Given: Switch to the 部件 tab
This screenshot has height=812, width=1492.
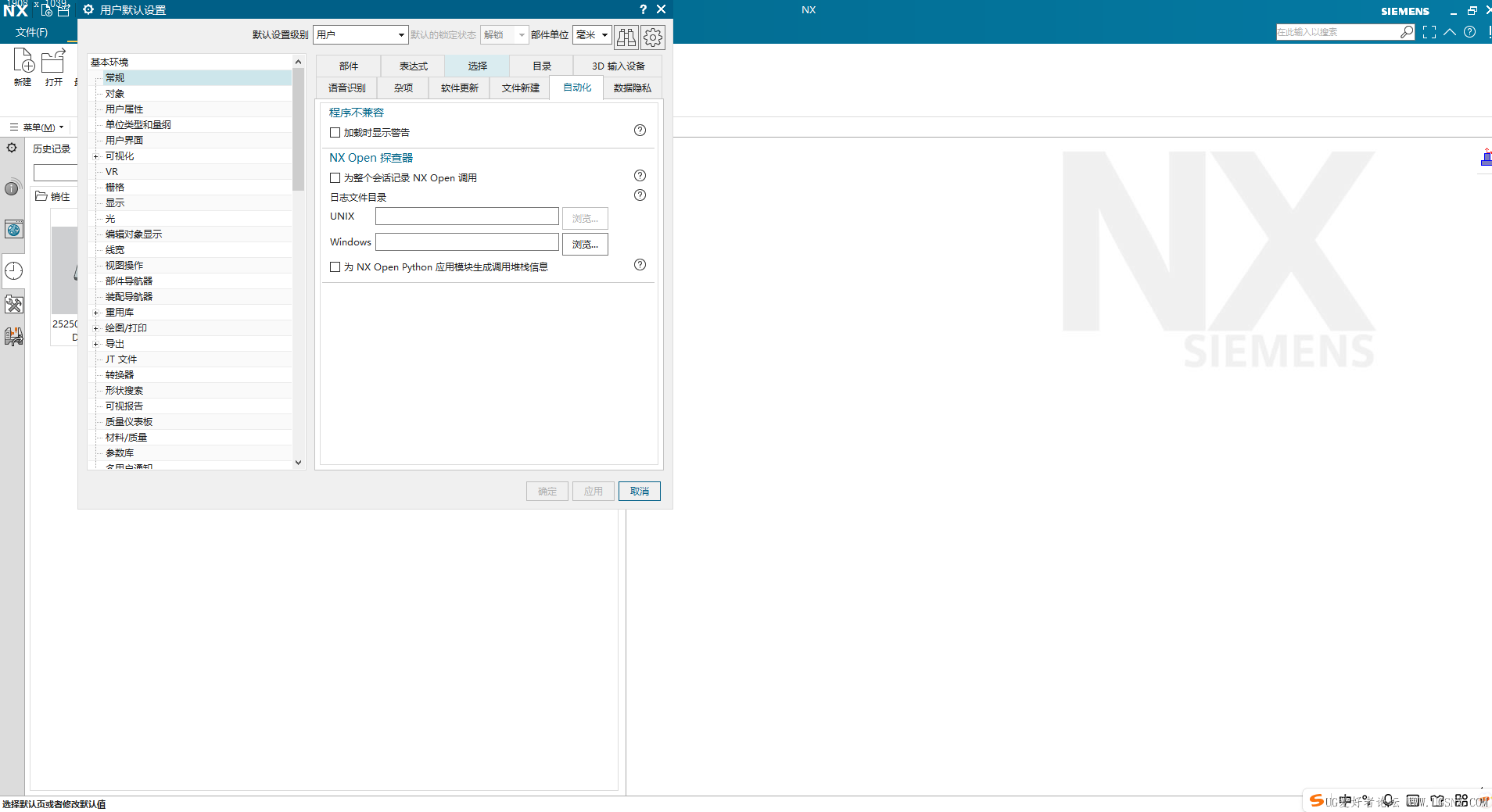Looking at the screenshot, I should click(349, 66).
